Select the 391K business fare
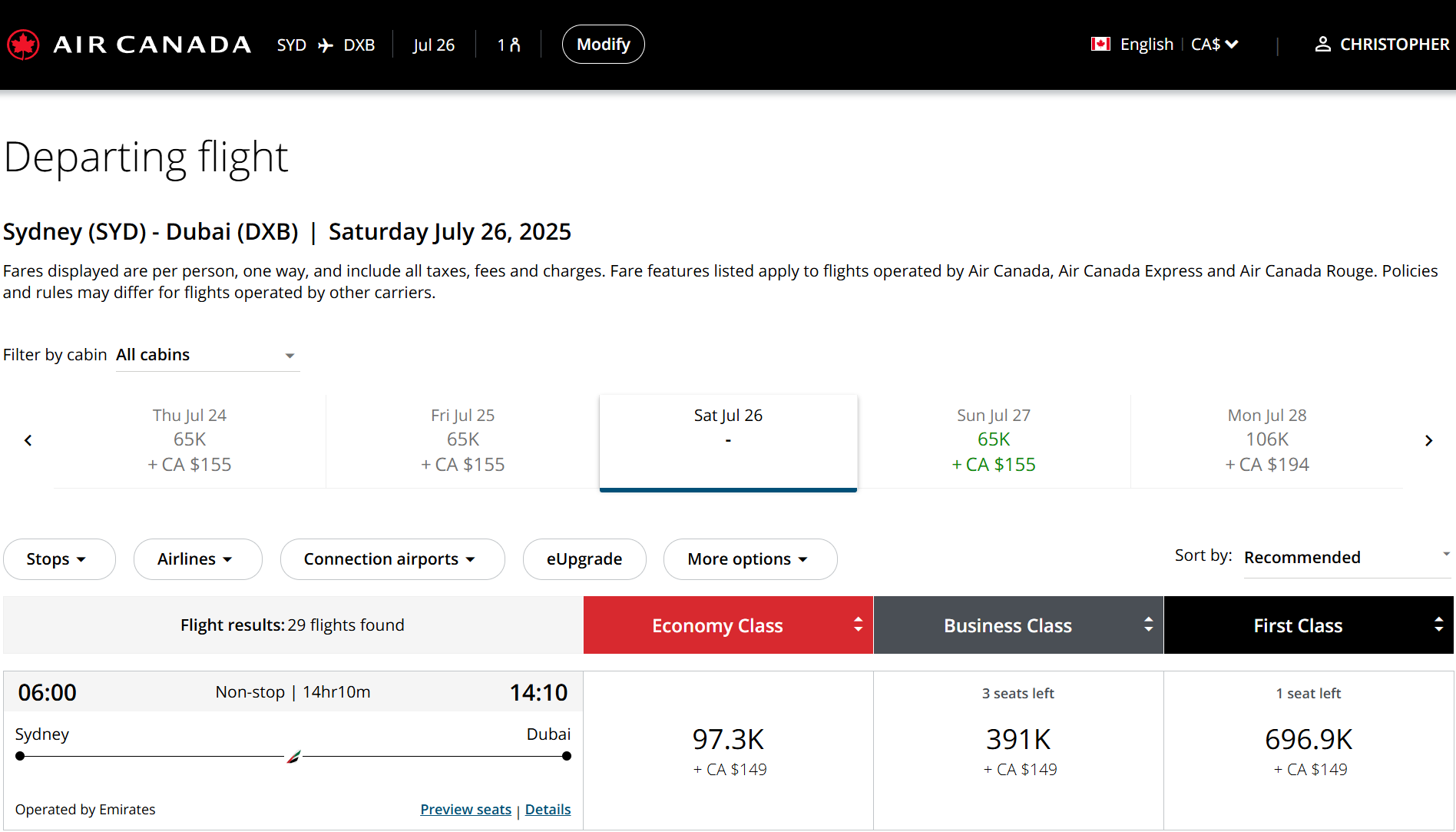 1018,751
